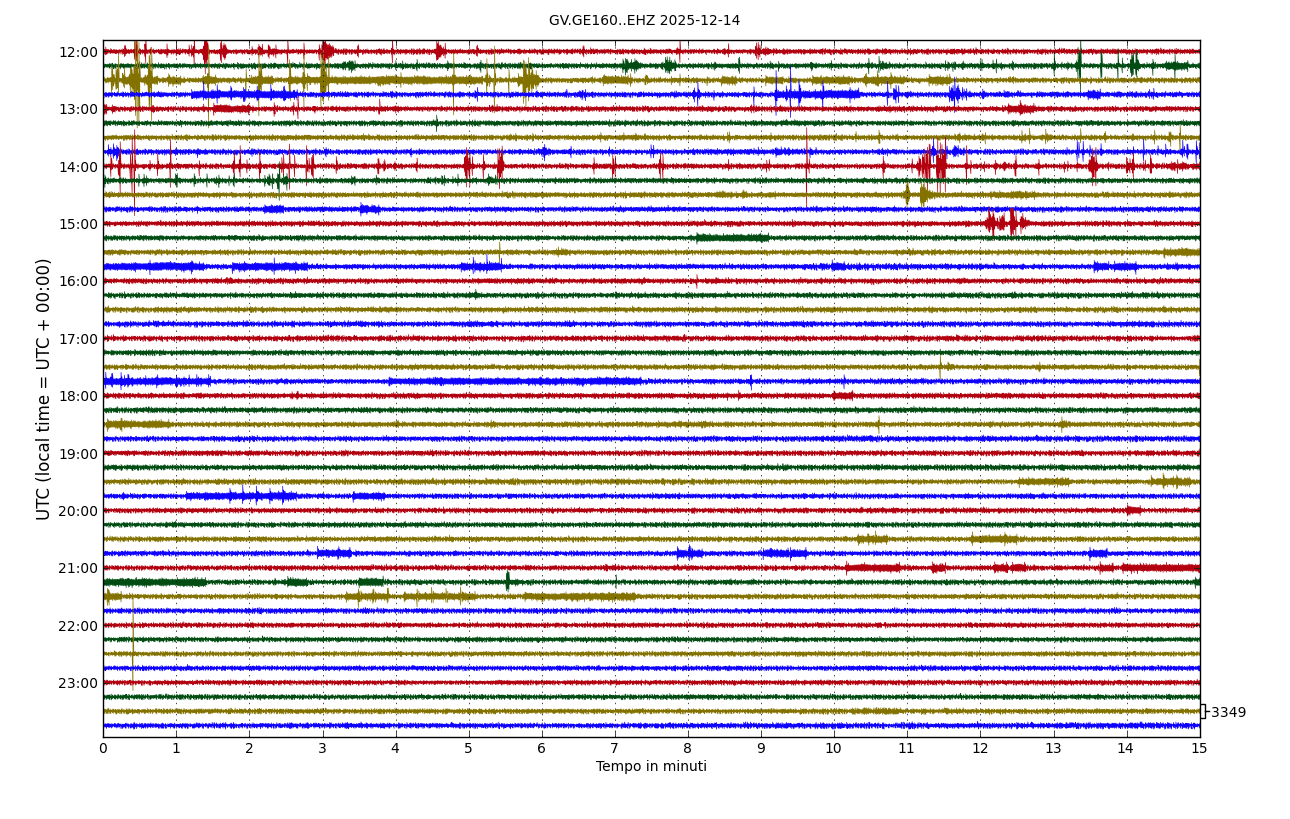The width and height of the screenshot is (1290, 819).
Task: Click the vertical UTC local time axis label
Action: pyautogui.click(x=44, y=389)
